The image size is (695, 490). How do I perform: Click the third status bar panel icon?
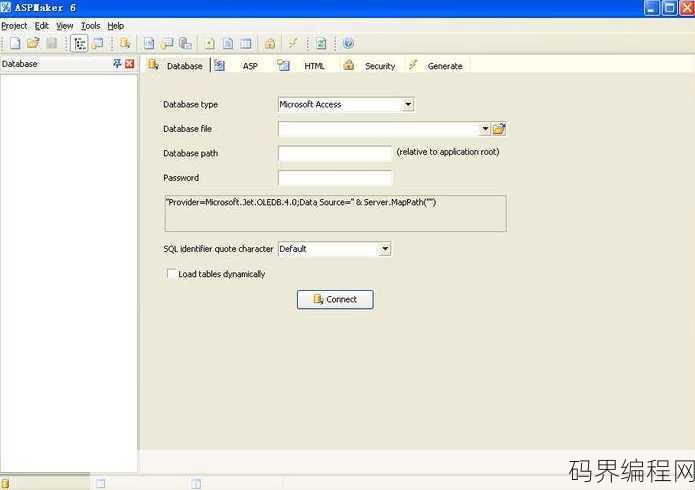click(196, 483)
